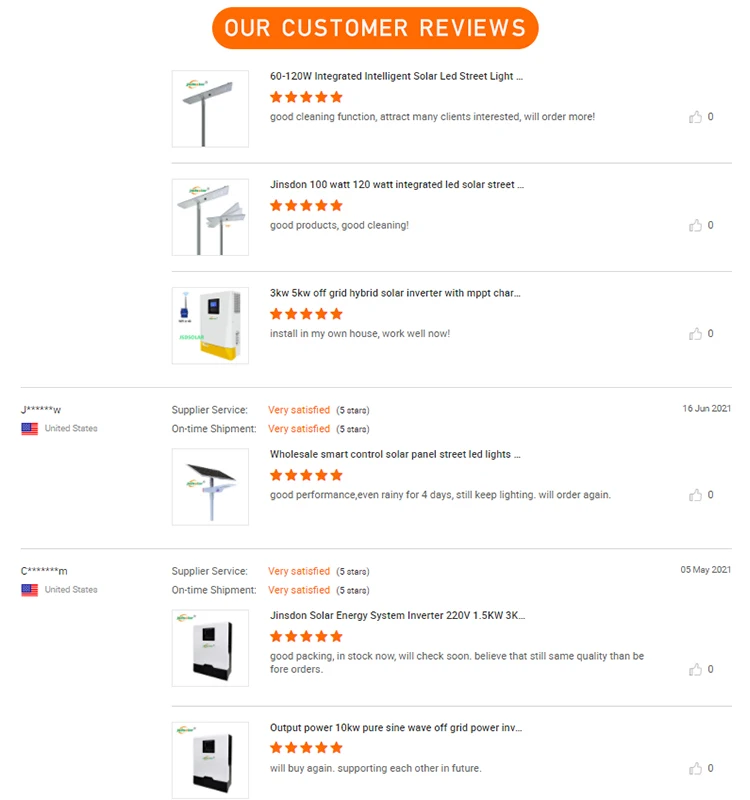Viewport: 750px width, 800px height.
Task: View the solar panel street light thumbnail
Action: pos(210,486)
